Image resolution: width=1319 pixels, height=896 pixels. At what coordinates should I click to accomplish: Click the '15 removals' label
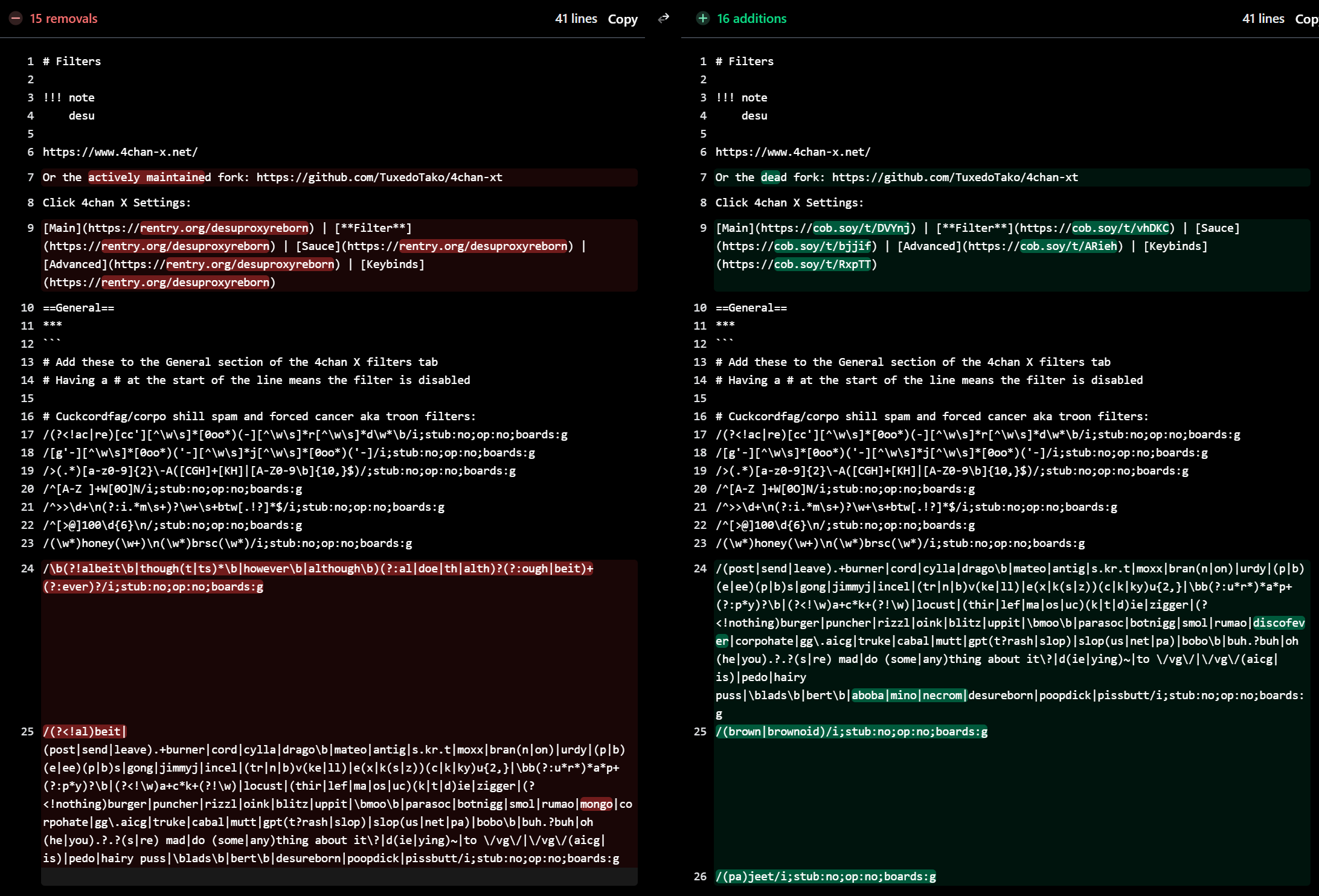(63, 19)
